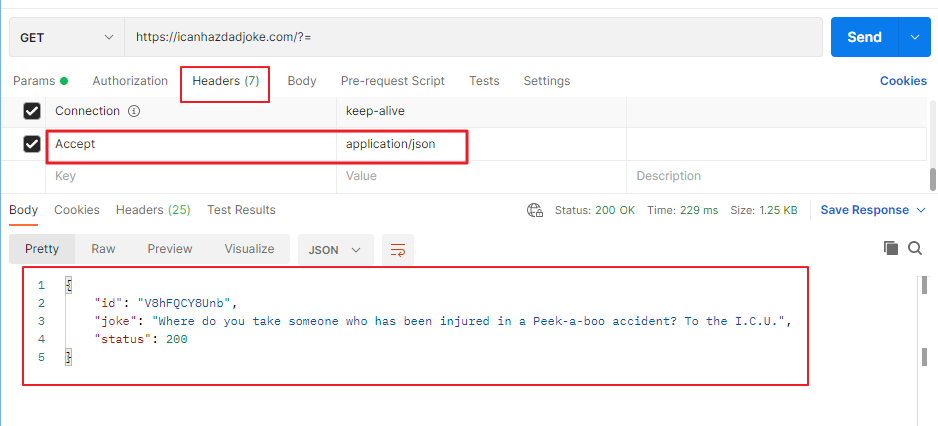Screen dimensions: 938x426
Task: Open the Settings tab
Action: point(547,81)
